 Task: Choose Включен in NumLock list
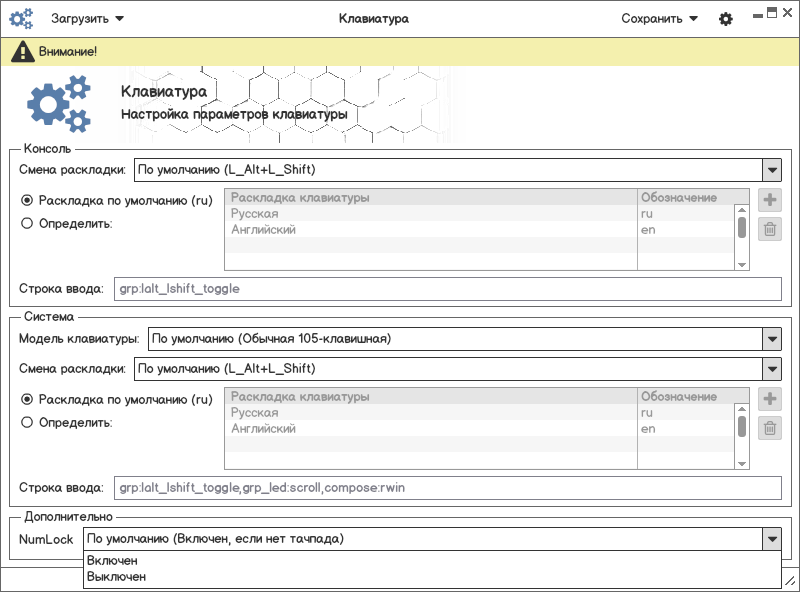(432, 560)
